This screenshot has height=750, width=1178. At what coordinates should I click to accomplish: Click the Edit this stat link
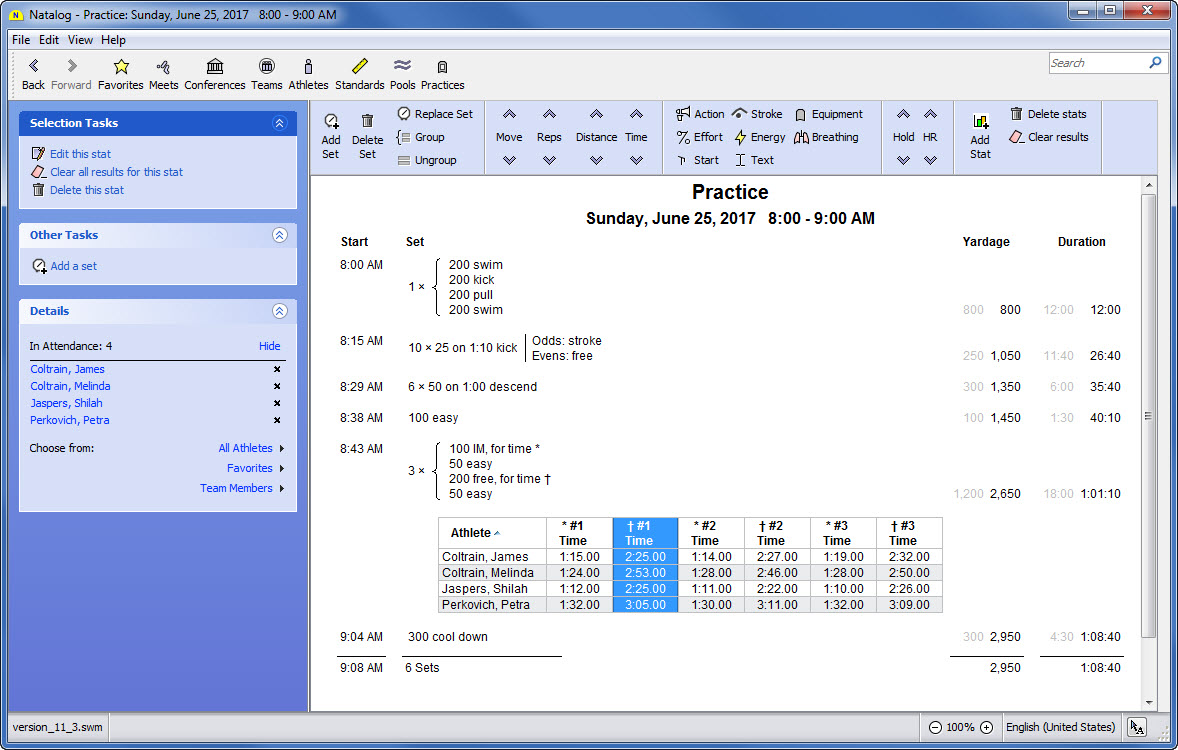[80, 154]
